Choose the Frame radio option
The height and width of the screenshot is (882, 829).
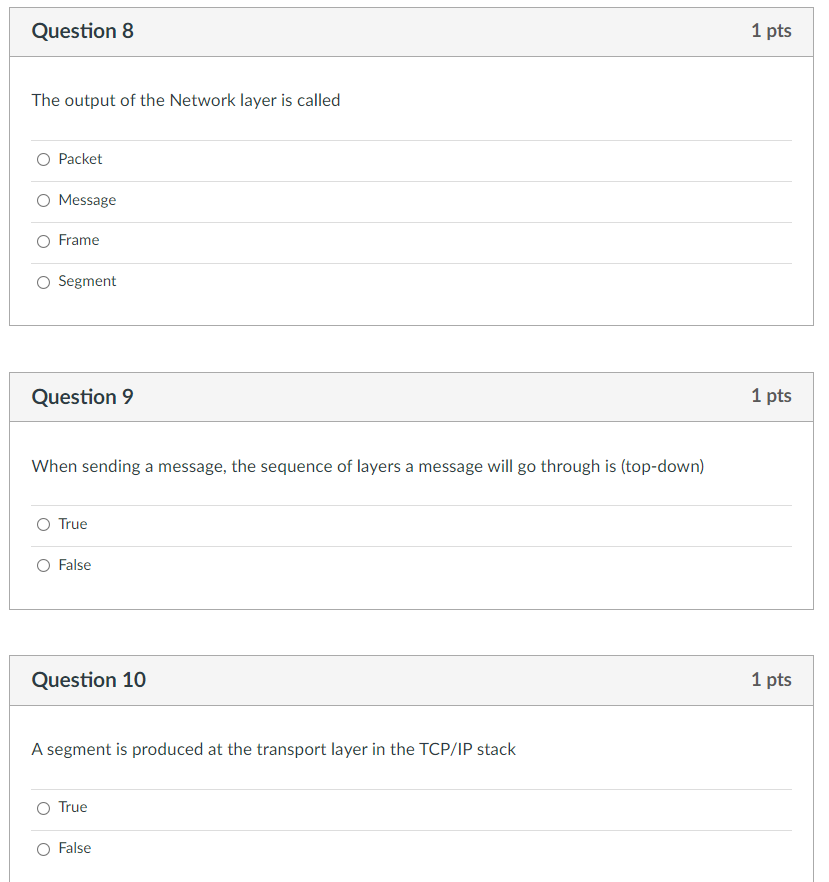[x=43, y=241]
